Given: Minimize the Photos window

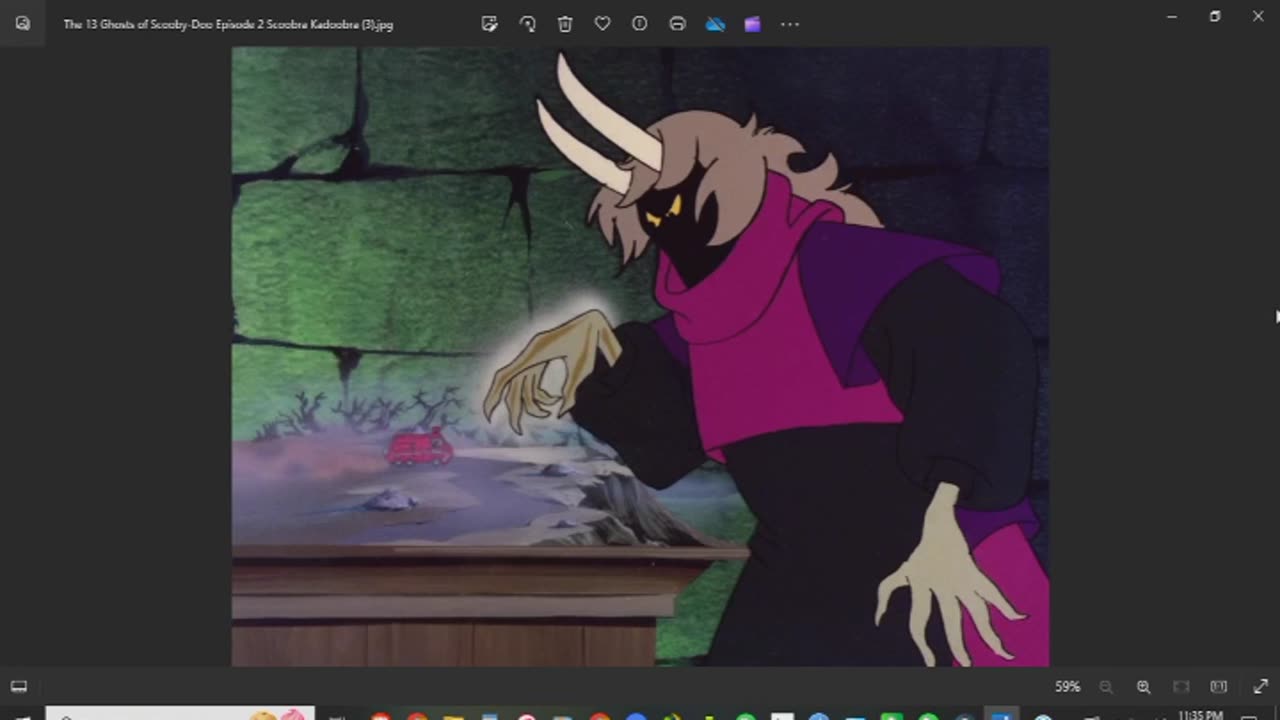Looking at the screenshot, I should tap(1172, 16).
